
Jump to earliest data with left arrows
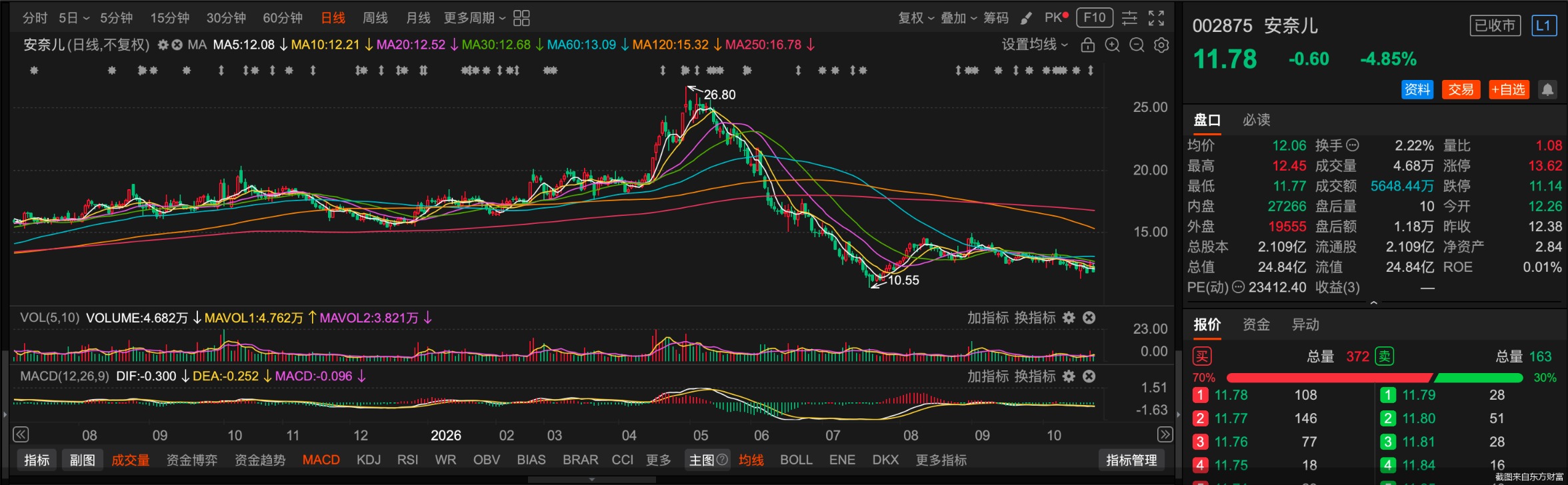[21, 434]
